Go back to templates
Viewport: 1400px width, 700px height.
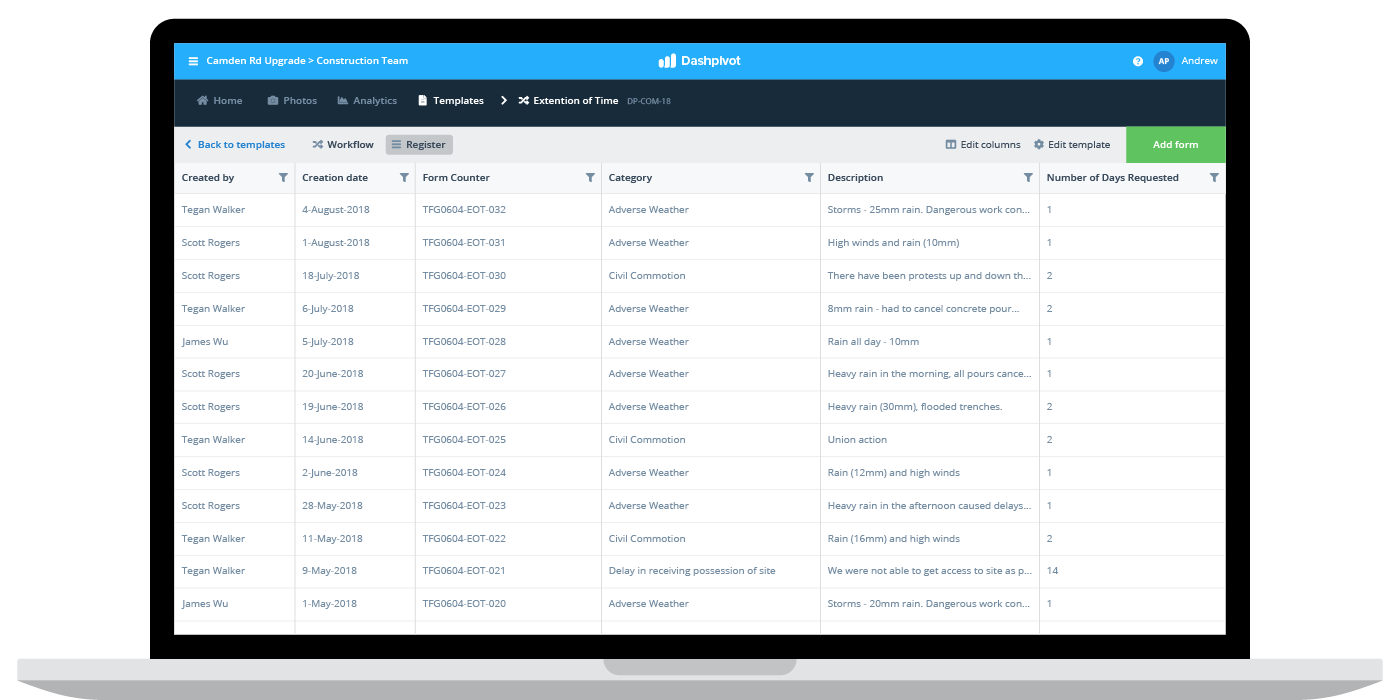coord(235,145)
